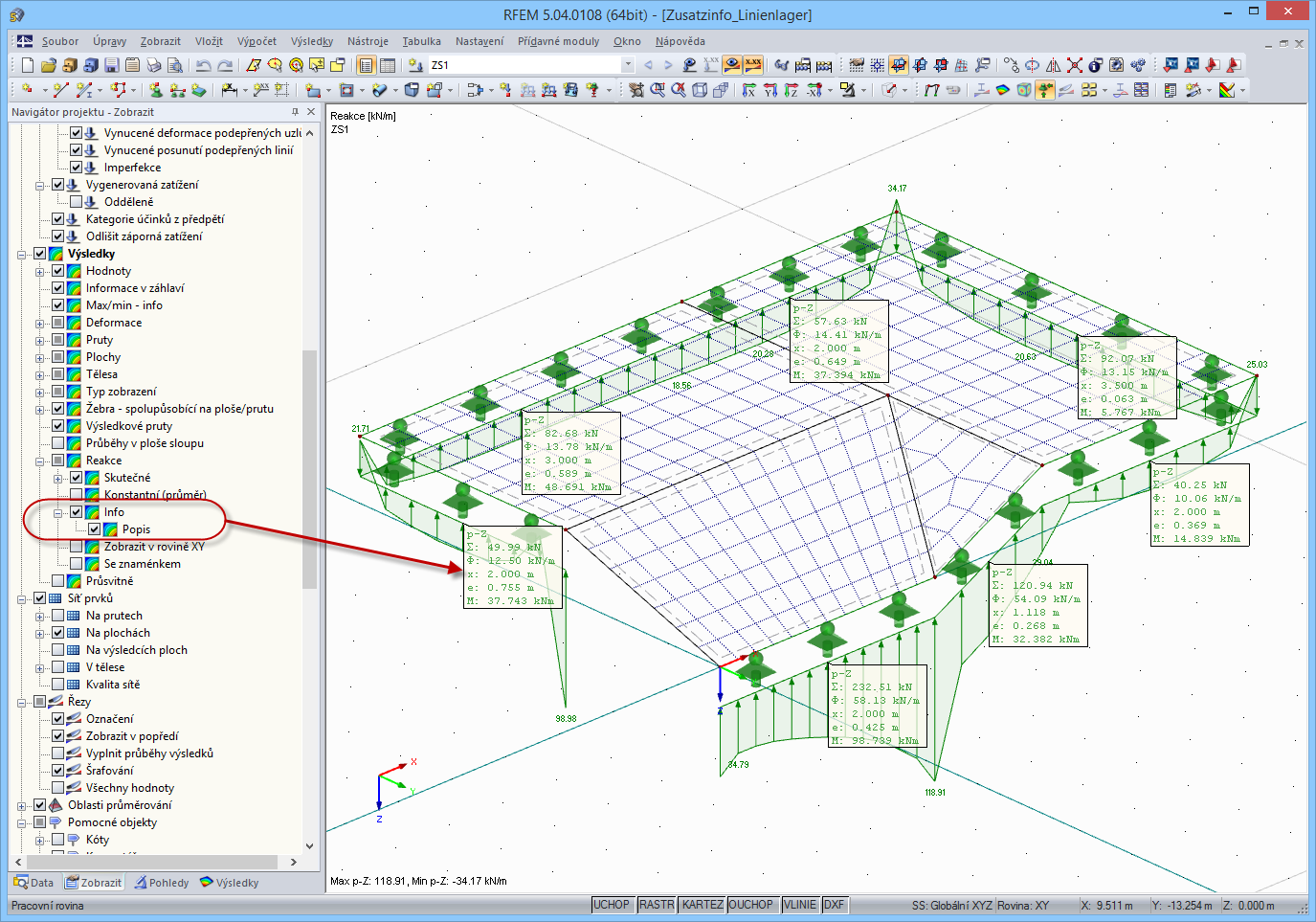Collapse the Reakce tree node
Image resolution: width=1316 pixels, height=922 pixels.
click(x=40, y=461)
